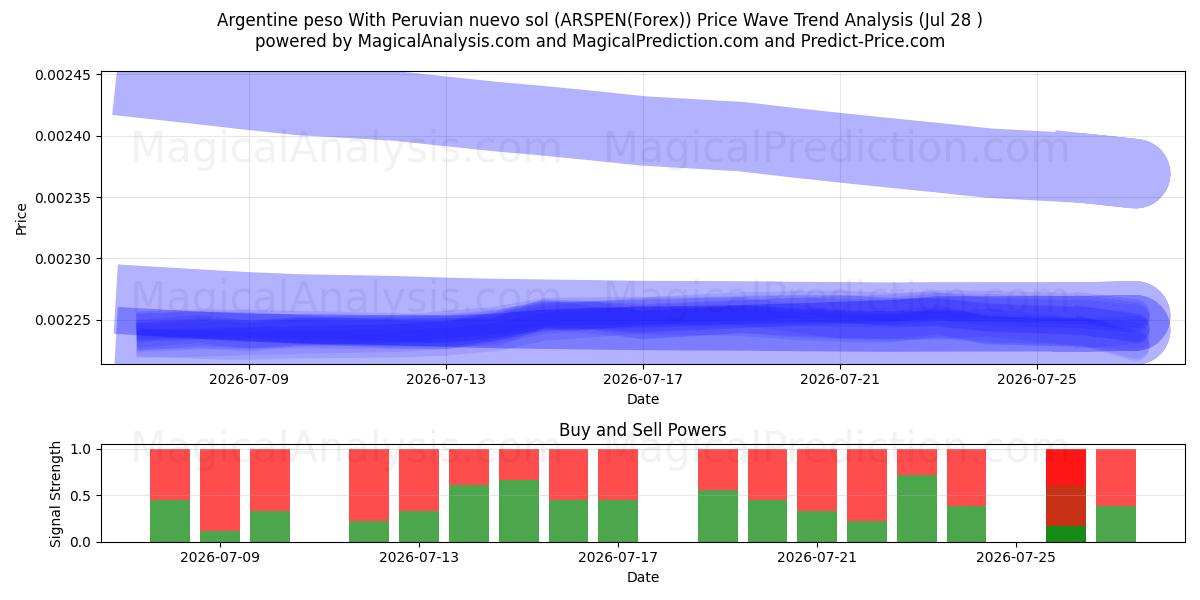1200x600 pixels.
Task: Click the 'Signal Strength' y-axis label
Action: point(56,494)
